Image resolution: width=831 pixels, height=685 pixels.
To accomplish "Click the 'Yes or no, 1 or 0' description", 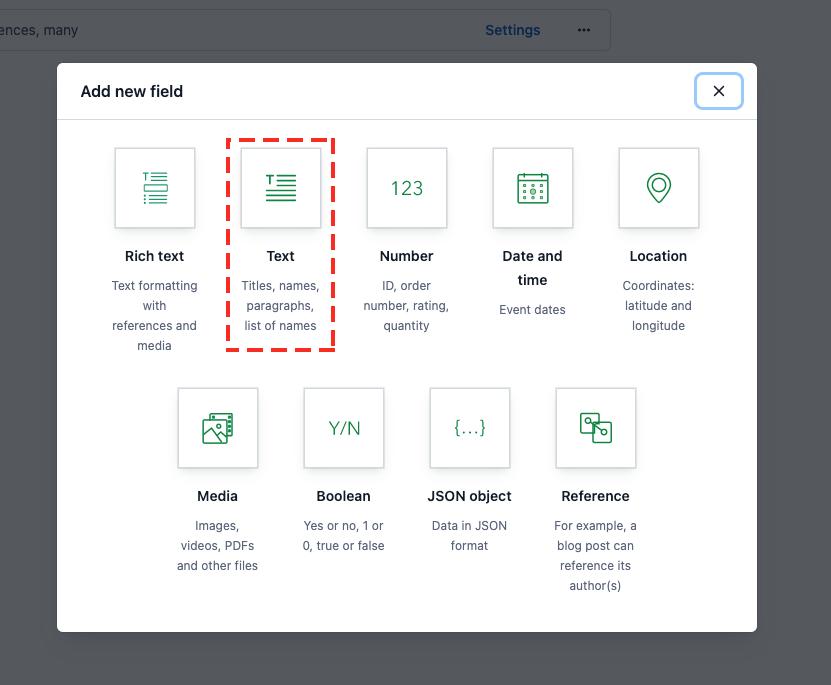I will [343, 536].
